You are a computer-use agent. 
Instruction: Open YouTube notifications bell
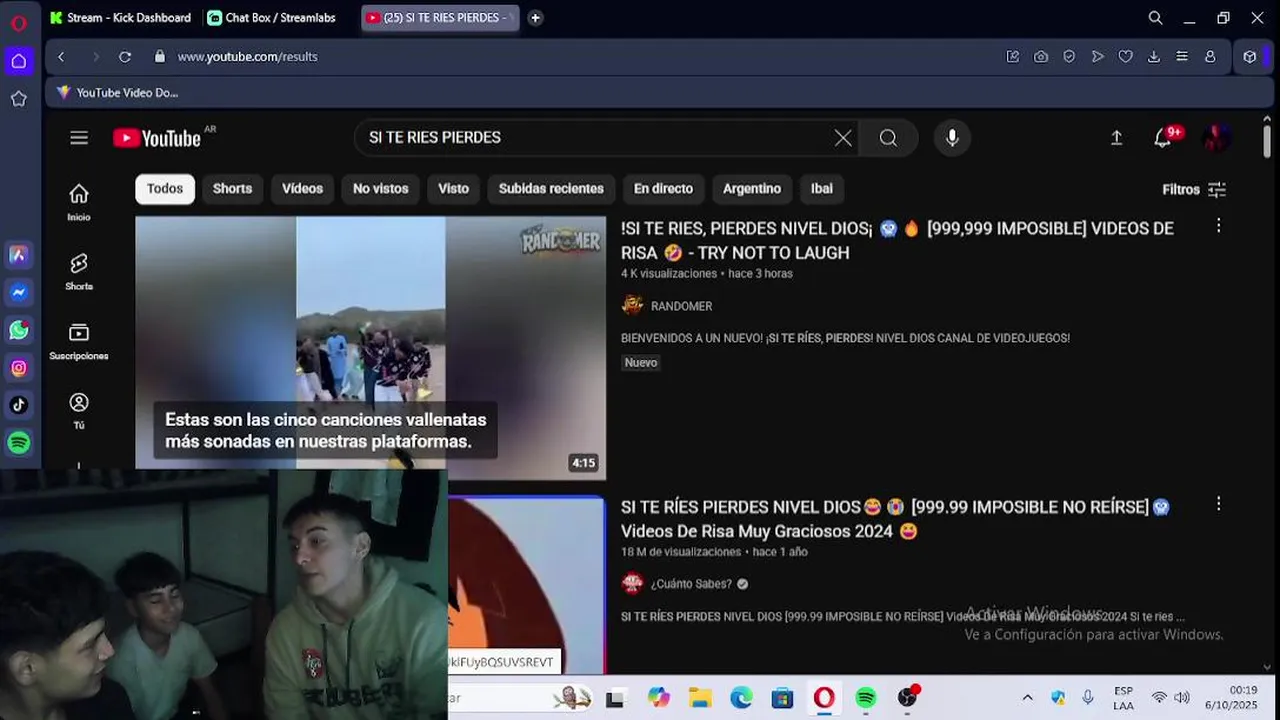pyautogui.click(x=1163, y=138)
